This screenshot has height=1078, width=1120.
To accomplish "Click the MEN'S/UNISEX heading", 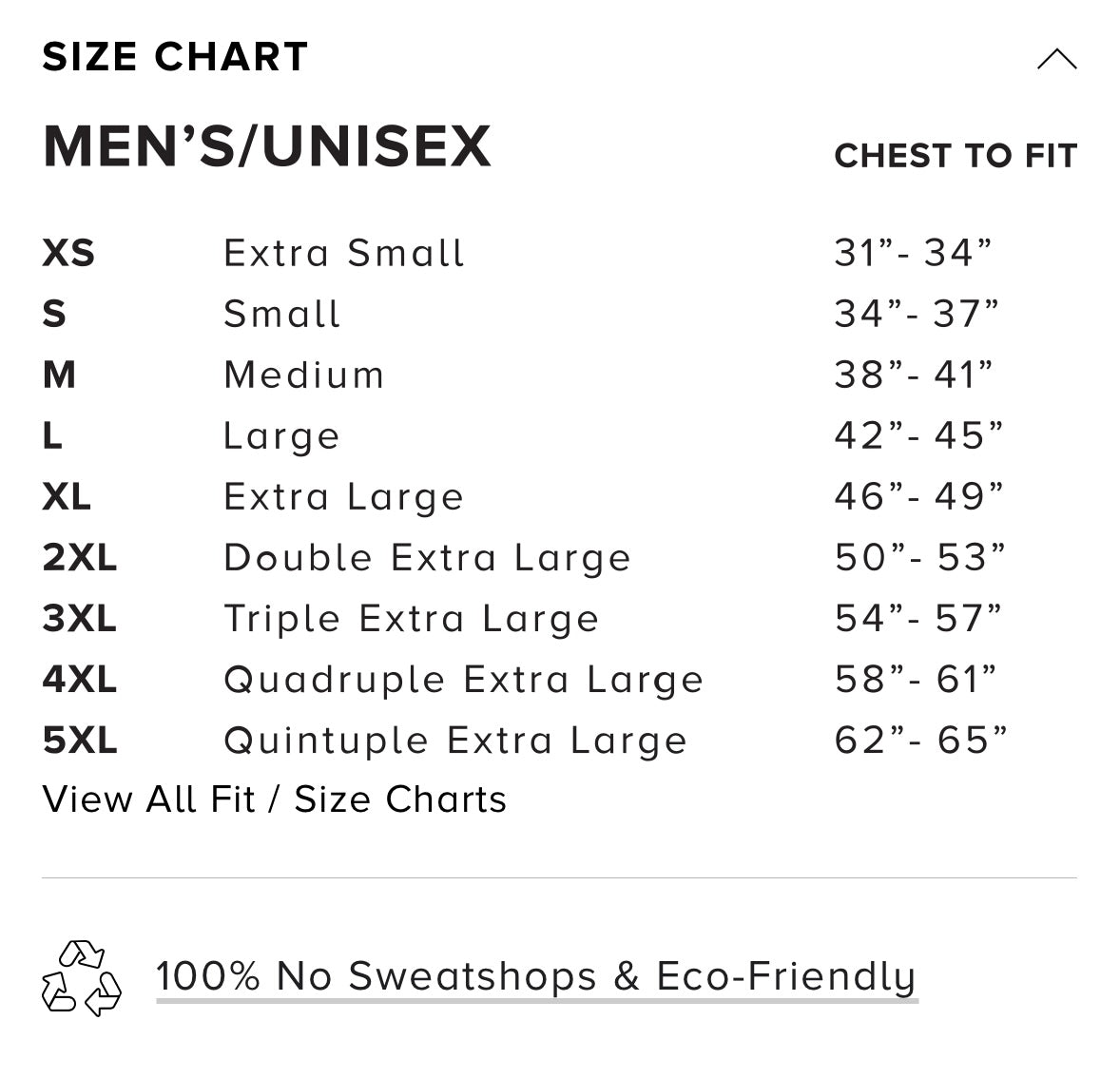I will pyautogui.click(x=267, y=146).
